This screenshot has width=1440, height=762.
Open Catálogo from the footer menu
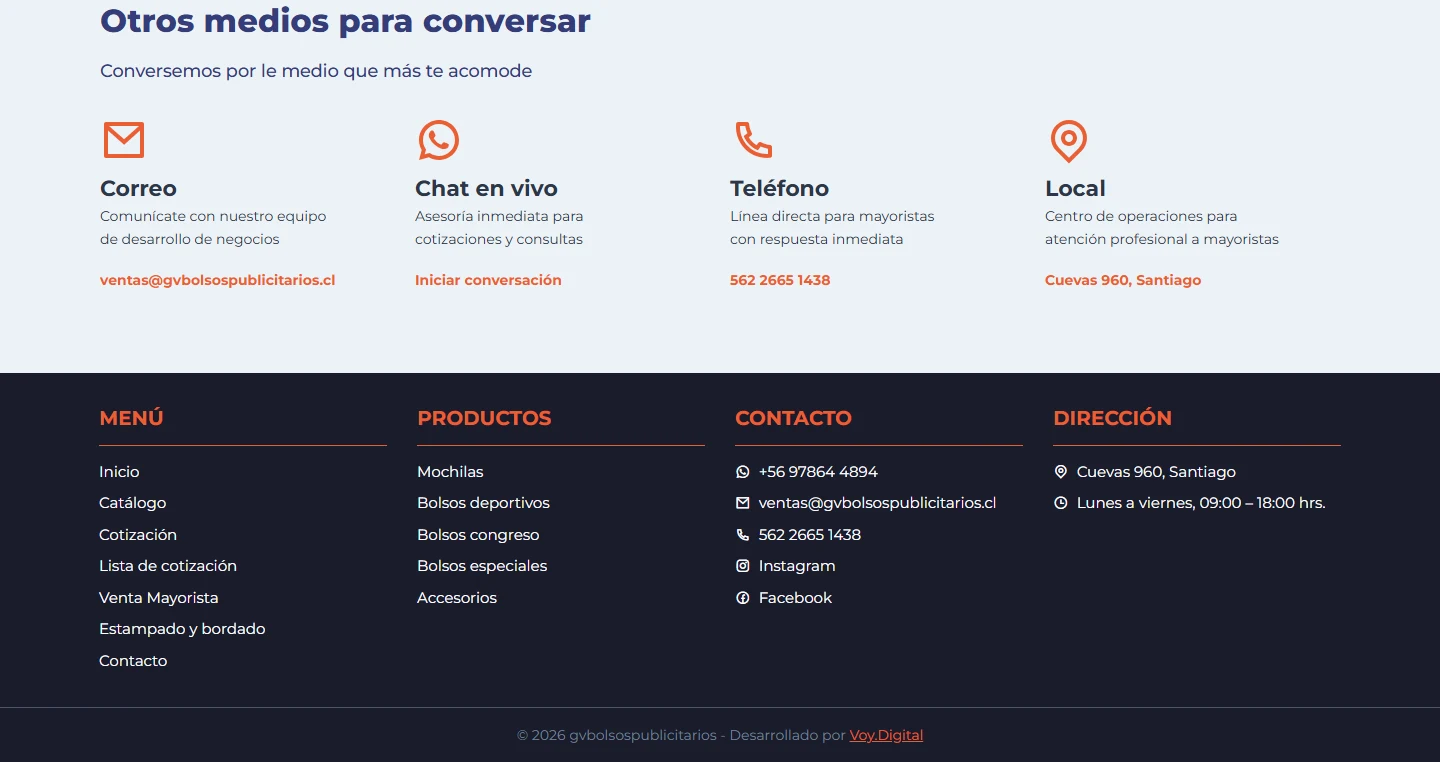click(x=132, y=503)
